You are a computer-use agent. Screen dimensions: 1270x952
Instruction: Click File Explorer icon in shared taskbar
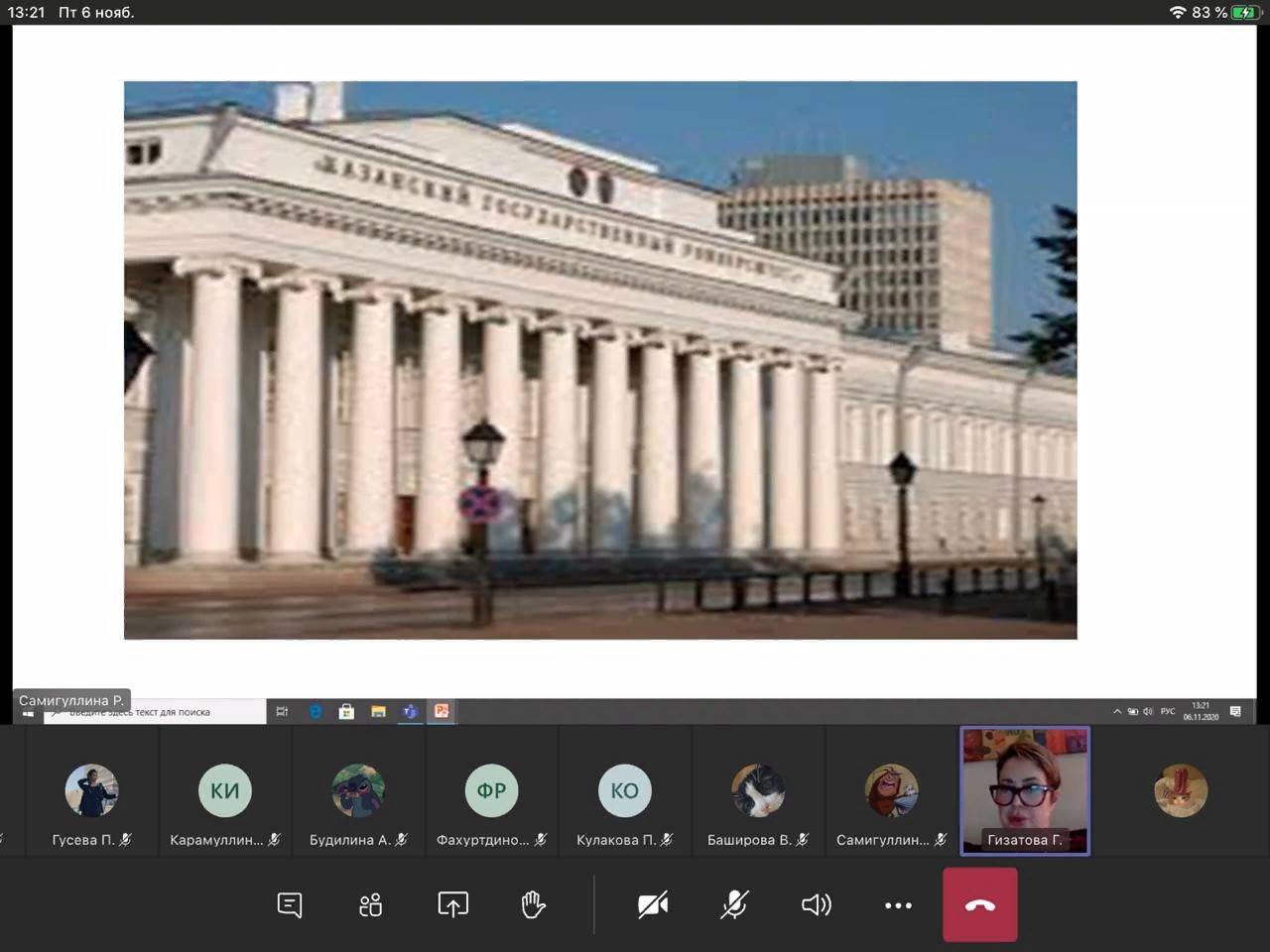pyautogui.click(x=378, y=712)
